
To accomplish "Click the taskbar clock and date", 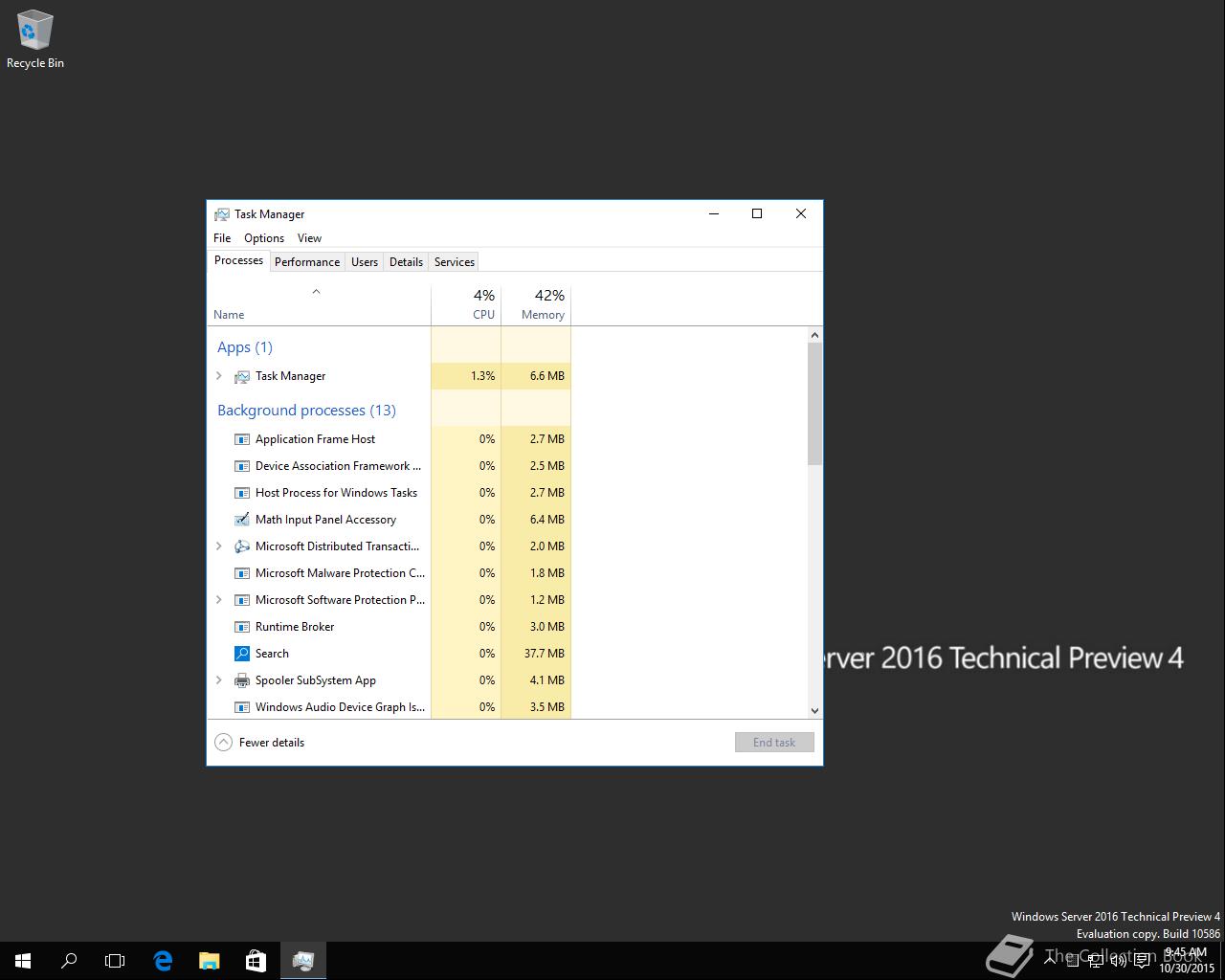I will click(x=1187, y=961).
